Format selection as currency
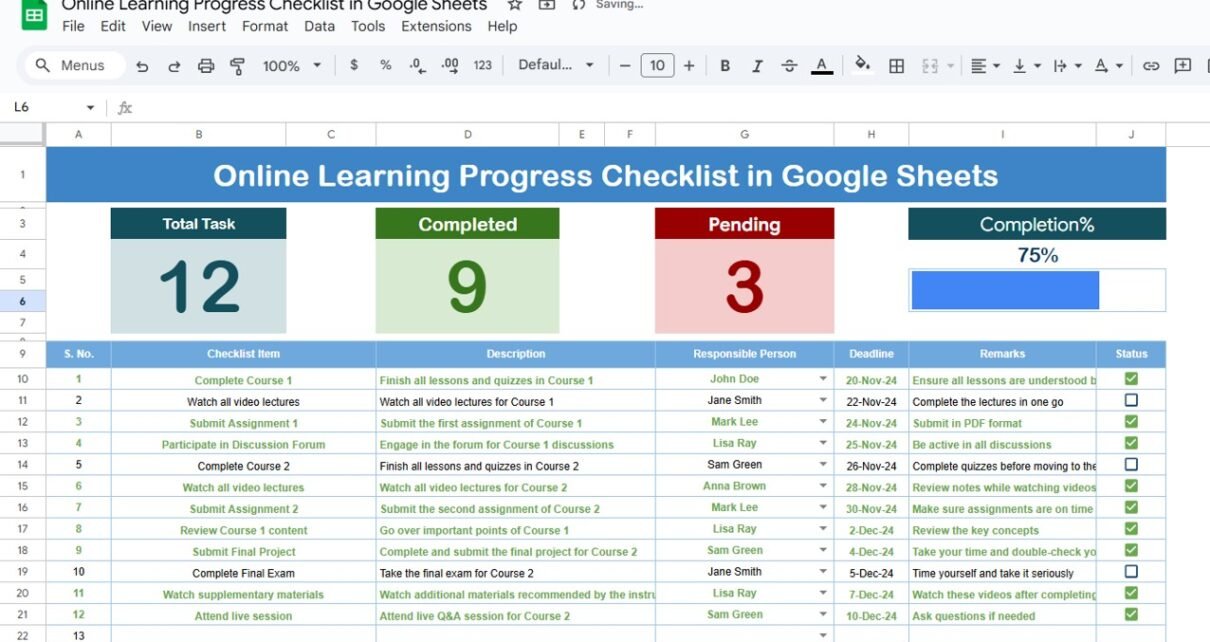This screenshot has width=1210, height=642. pyautogui.click(x=354, y=66)
